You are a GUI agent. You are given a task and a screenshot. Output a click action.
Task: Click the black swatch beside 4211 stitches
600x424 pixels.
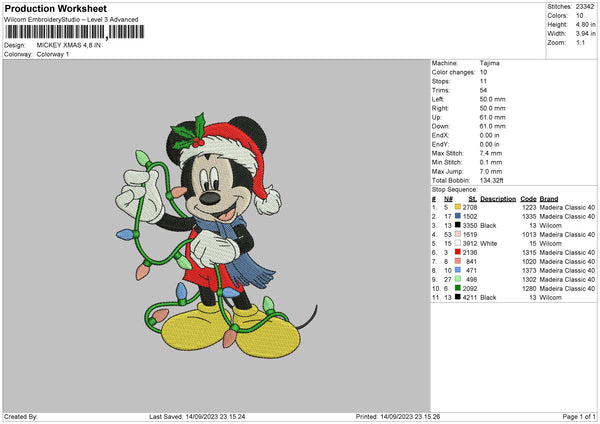(x=457, y=297)
